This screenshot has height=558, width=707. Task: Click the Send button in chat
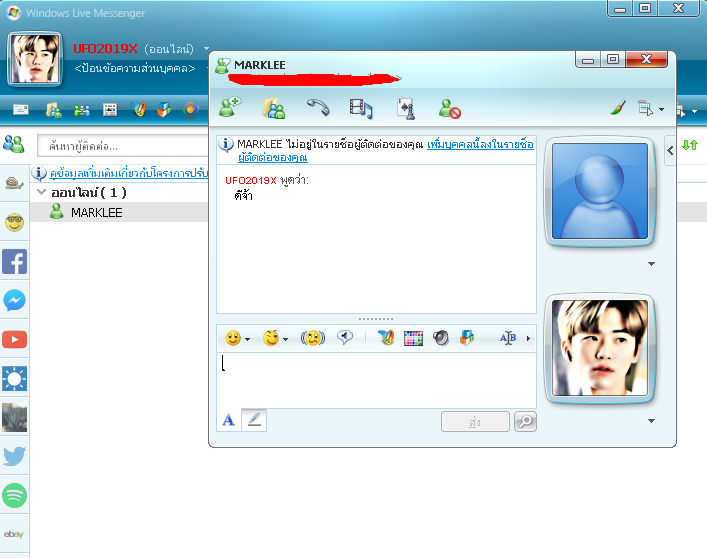pos(475,421)
